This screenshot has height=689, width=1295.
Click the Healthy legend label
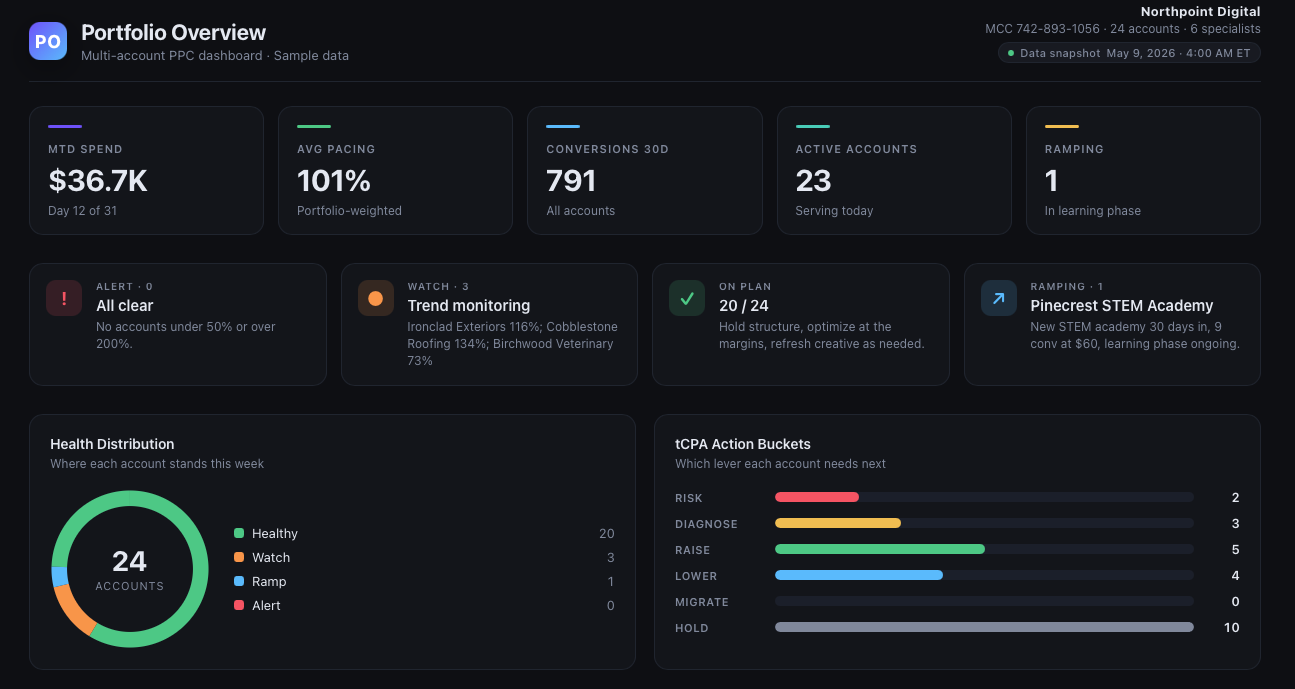point(275,534)
